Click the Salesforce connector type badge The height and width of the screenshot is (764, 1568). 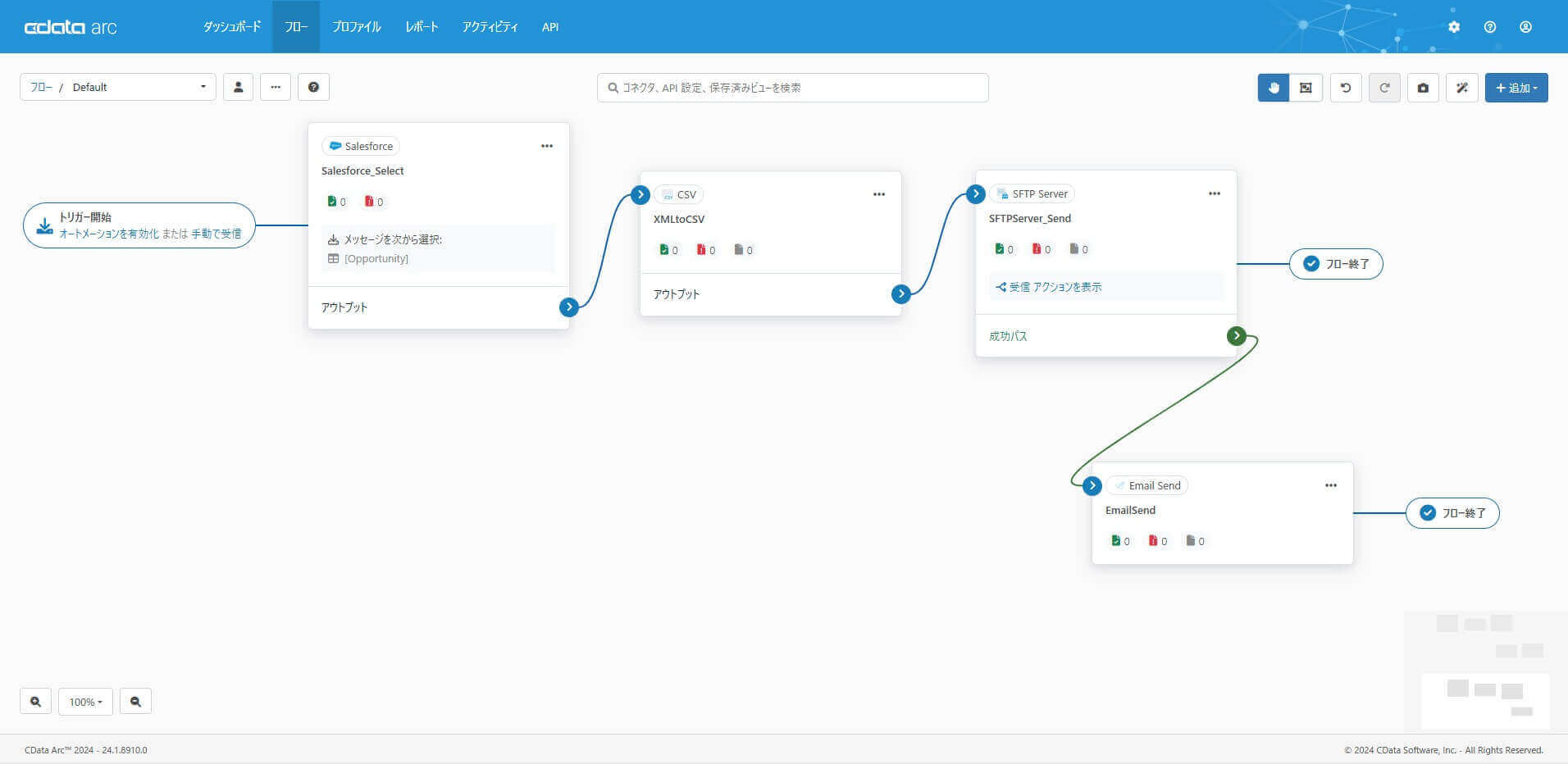(361, 146)
